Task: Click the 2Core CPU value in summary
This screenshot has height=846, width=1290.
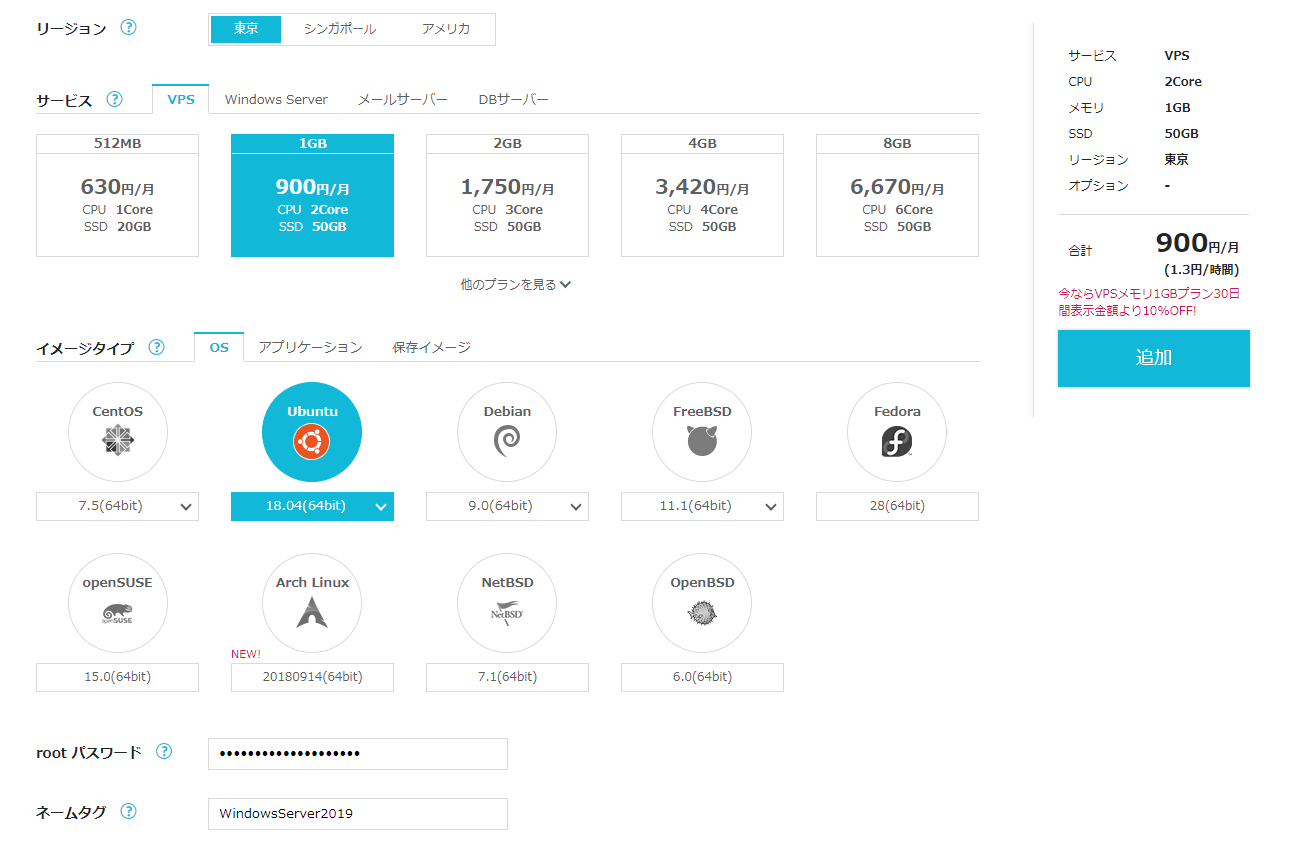Action: click(1183, 81)
